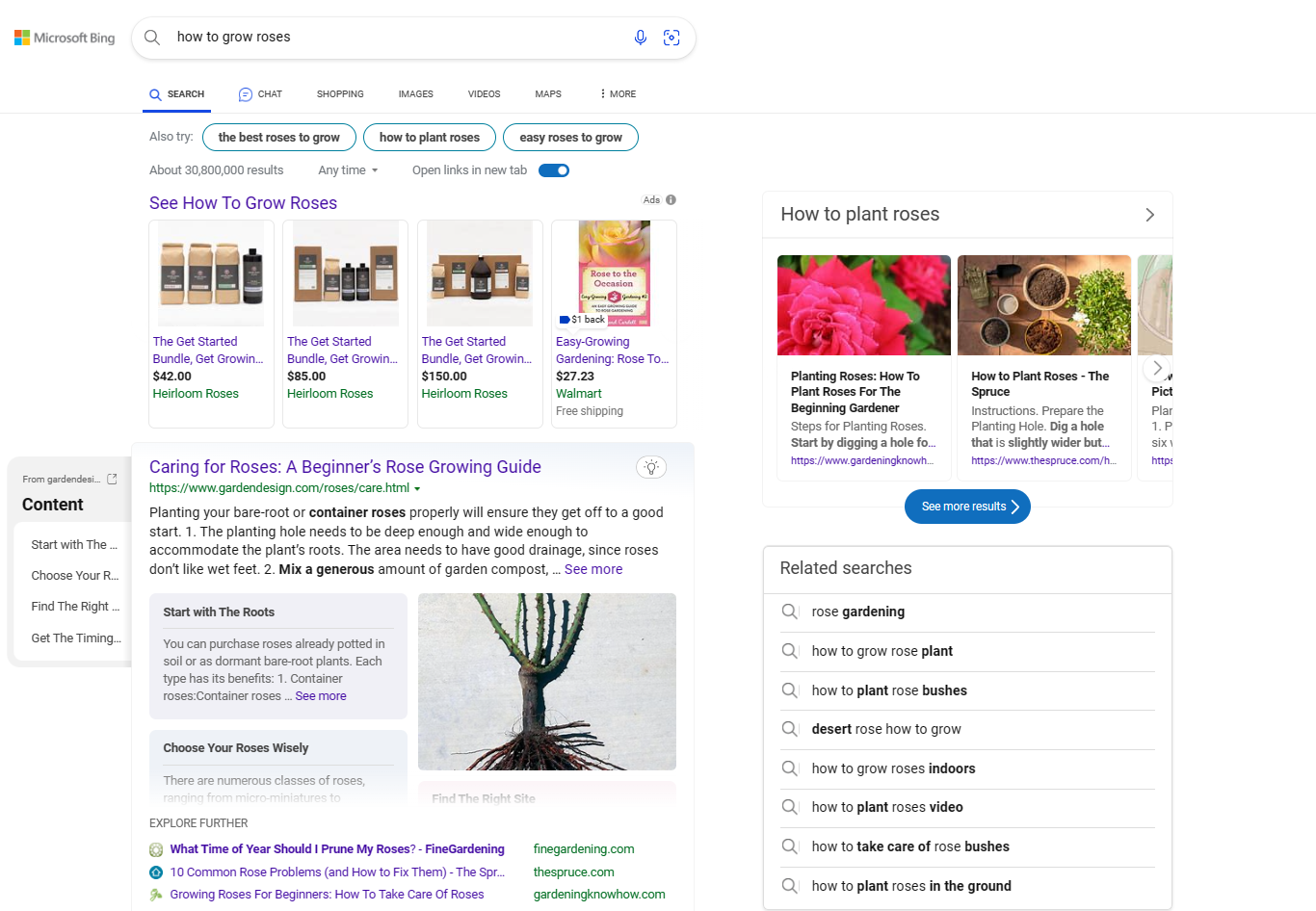The image size is (1316, 911).
Task: Switch to the MAPS tab
Action: pyautogui.click(x=548, y=94)
